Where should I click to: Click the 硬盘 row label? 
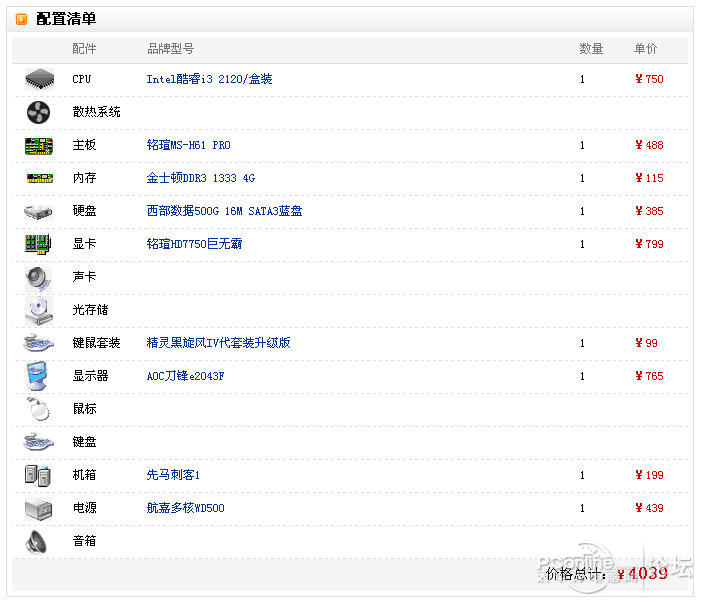coord(84,211)
